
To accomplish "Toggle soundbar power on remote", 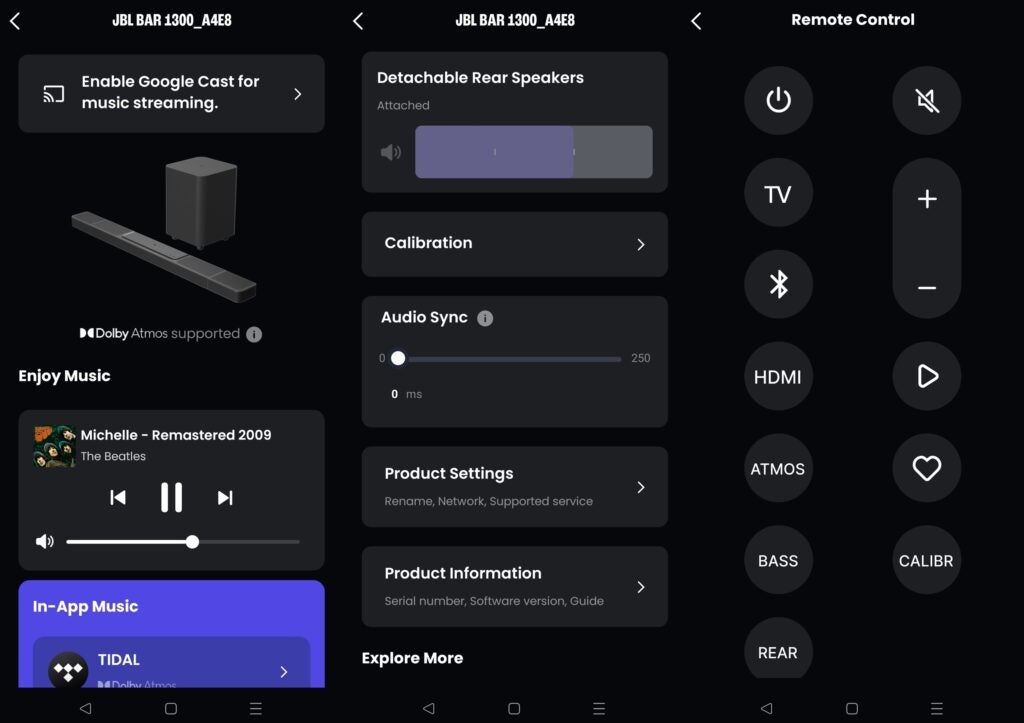I will coord(778,100).
